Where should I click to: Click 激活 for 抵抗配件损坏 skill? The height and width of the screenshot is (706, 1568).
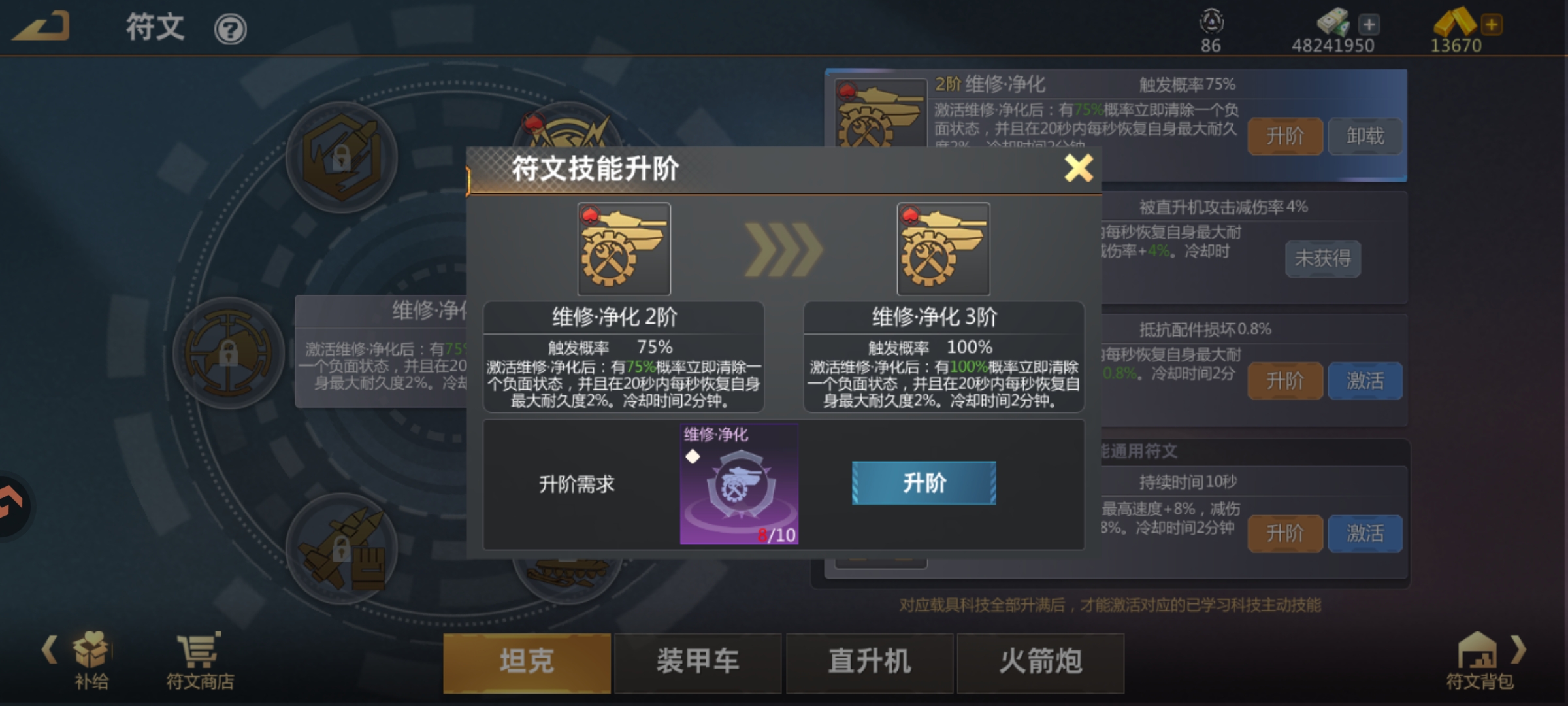[1365, 380]
